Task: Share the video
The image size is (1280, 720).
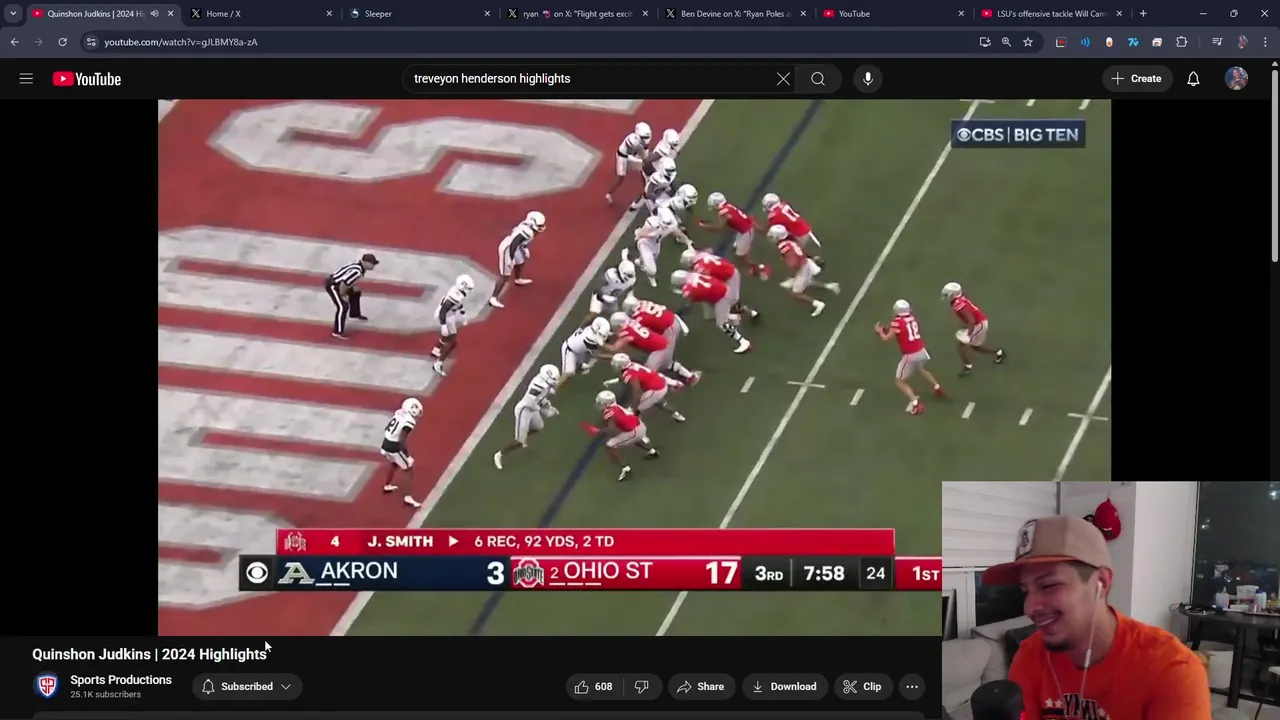Action: (x=700, y=686)
